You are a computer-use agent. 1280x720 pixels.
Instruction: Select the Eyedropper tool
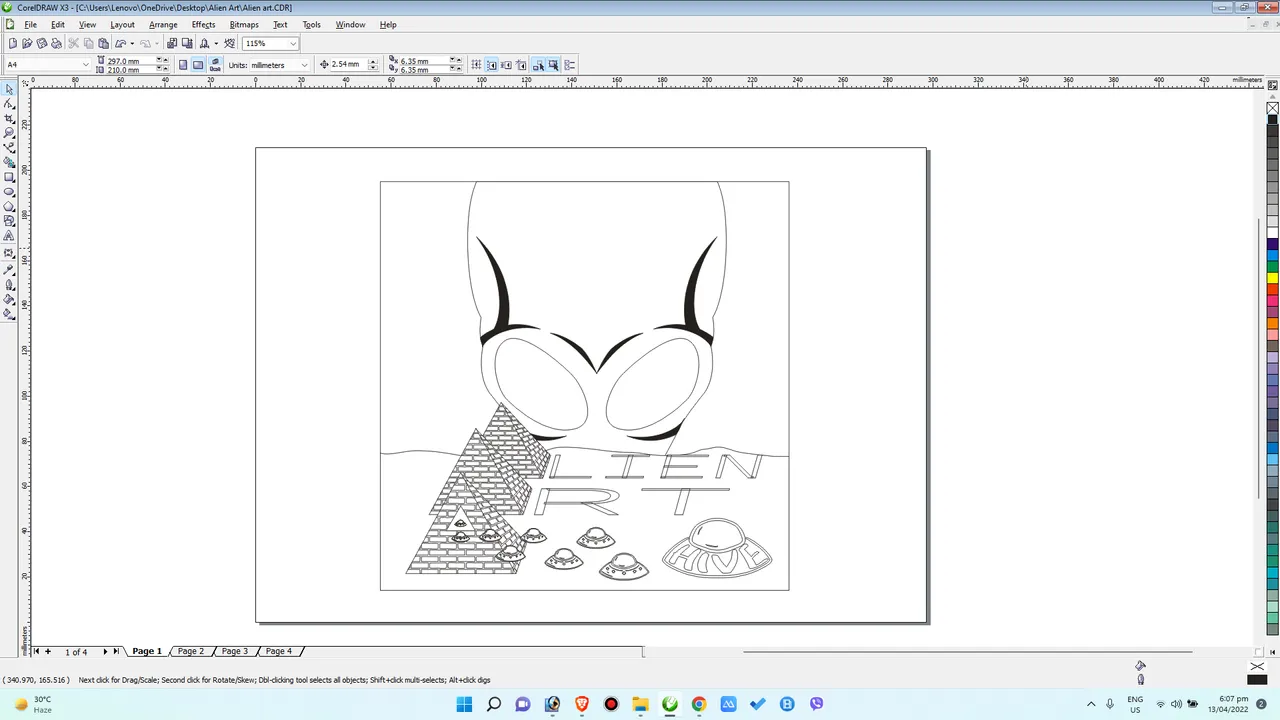(x=9, y=269)
